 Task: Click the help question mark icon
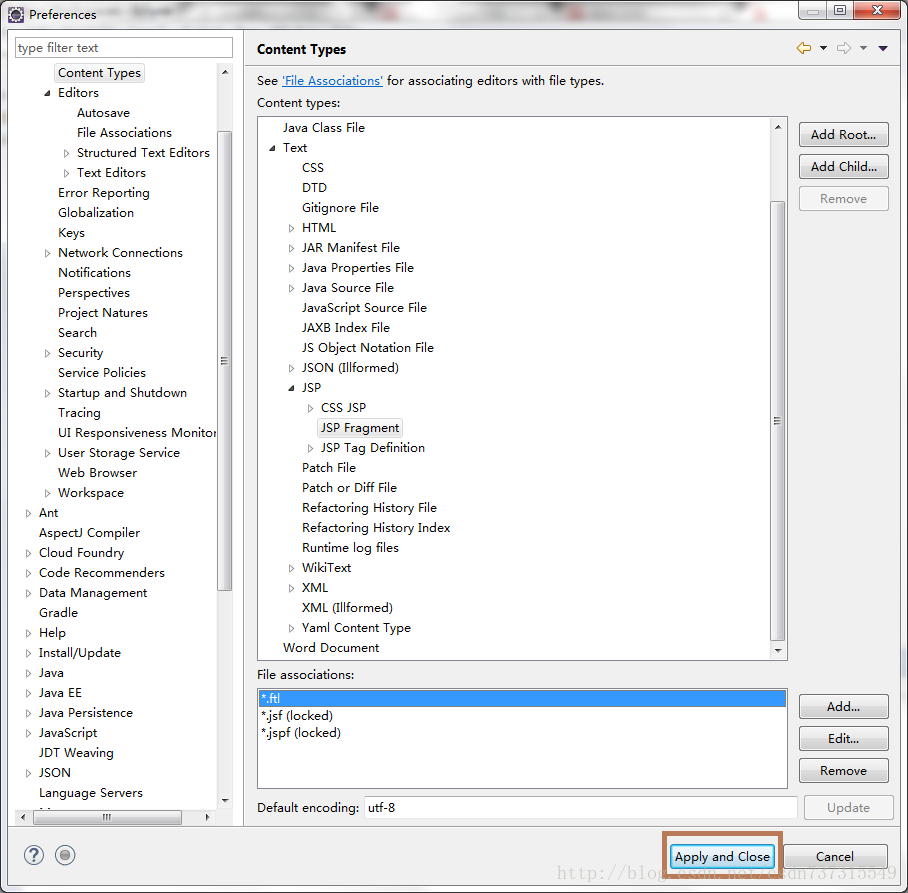[34, 855]
